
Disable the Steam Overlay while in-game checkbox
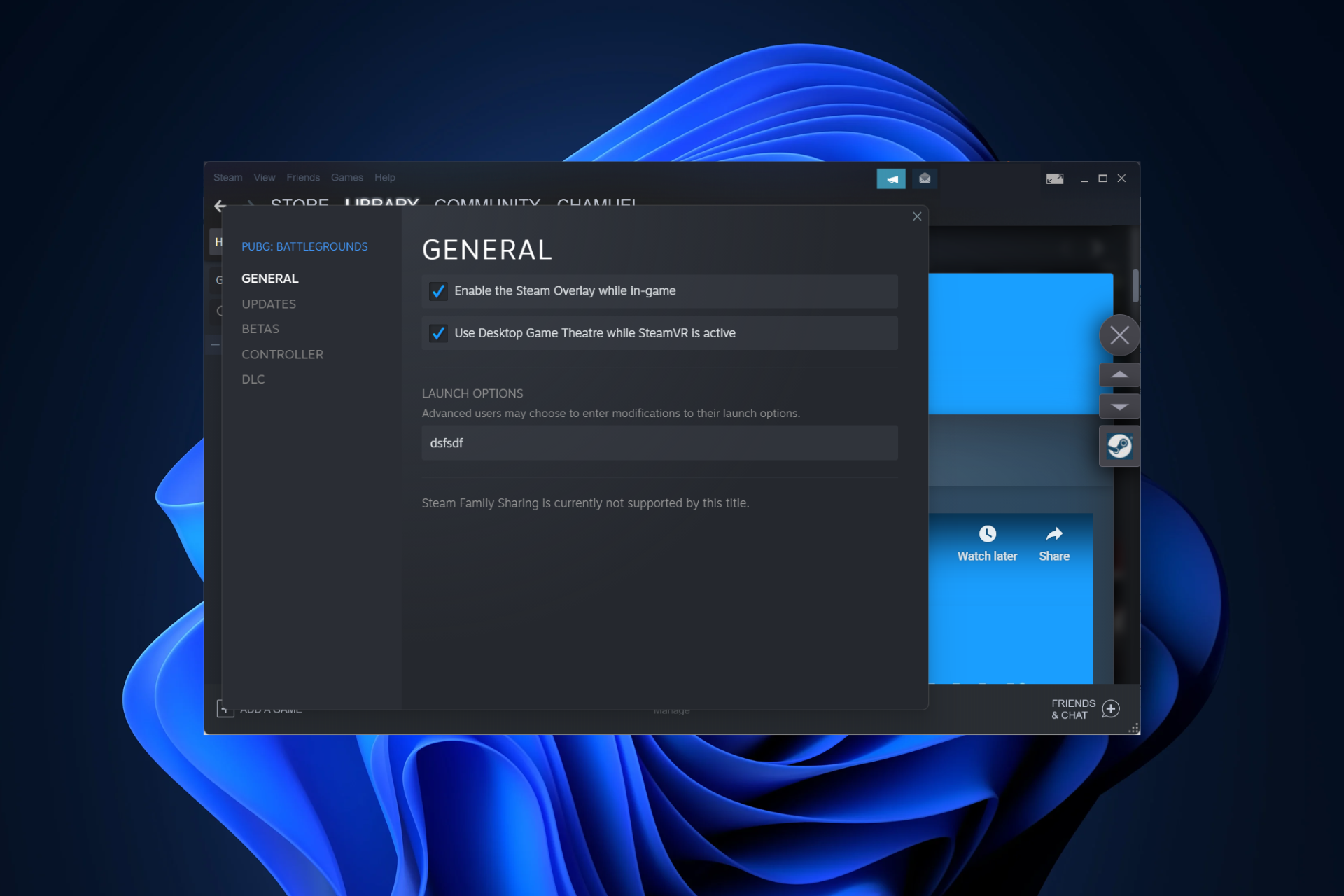[x=438, y=291]
